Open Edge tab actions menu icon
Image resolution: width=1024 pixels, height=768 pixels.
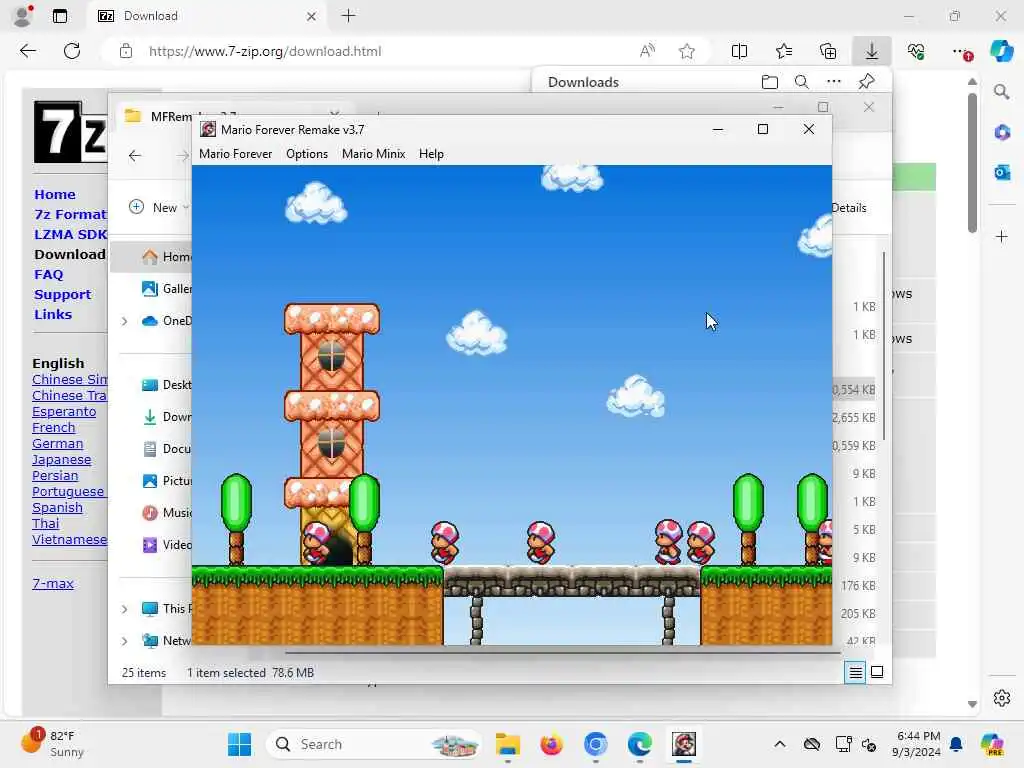tap(59, 16)
